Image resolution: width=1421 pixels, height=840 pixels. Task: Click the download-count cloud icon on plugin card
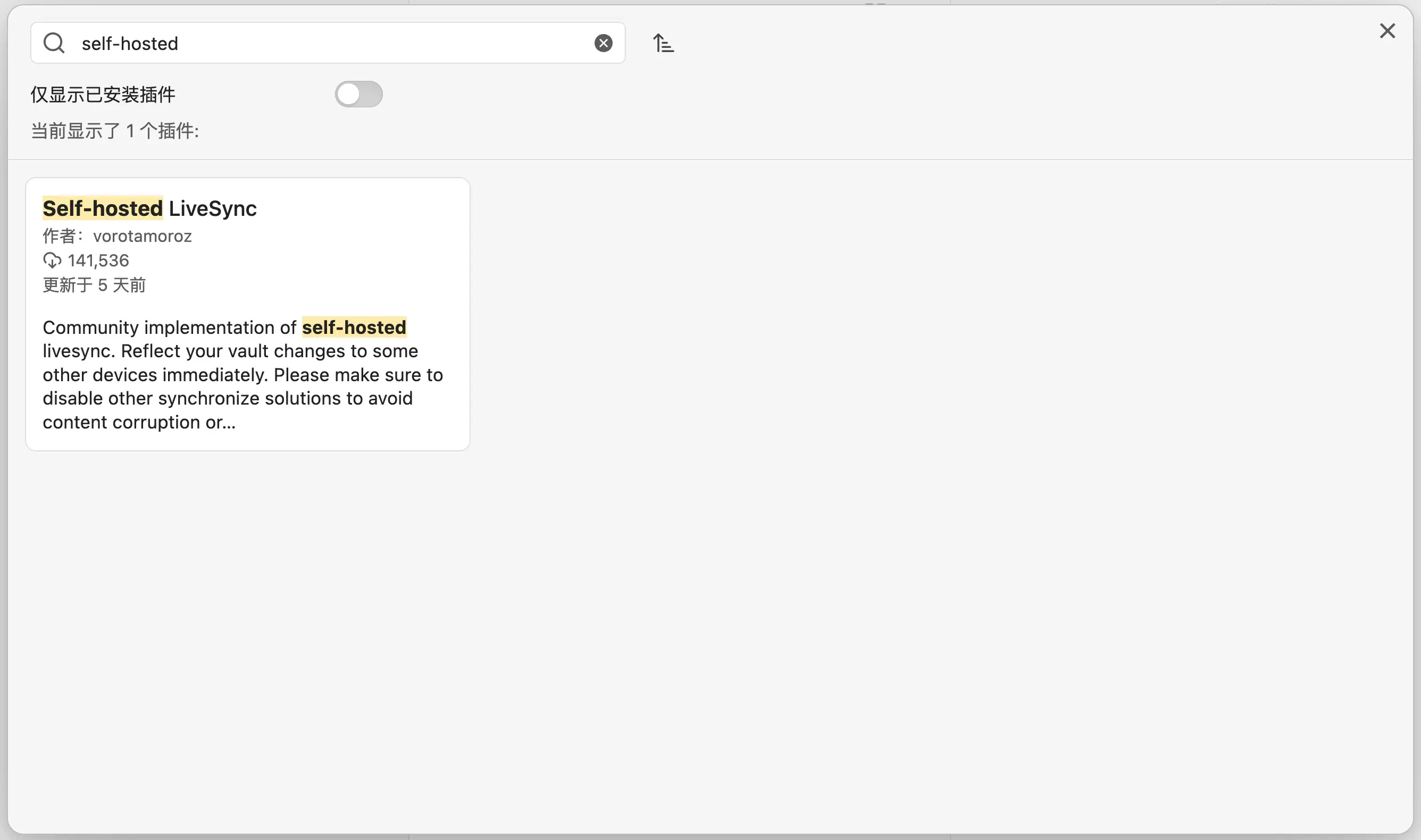[x=53, y=260]
